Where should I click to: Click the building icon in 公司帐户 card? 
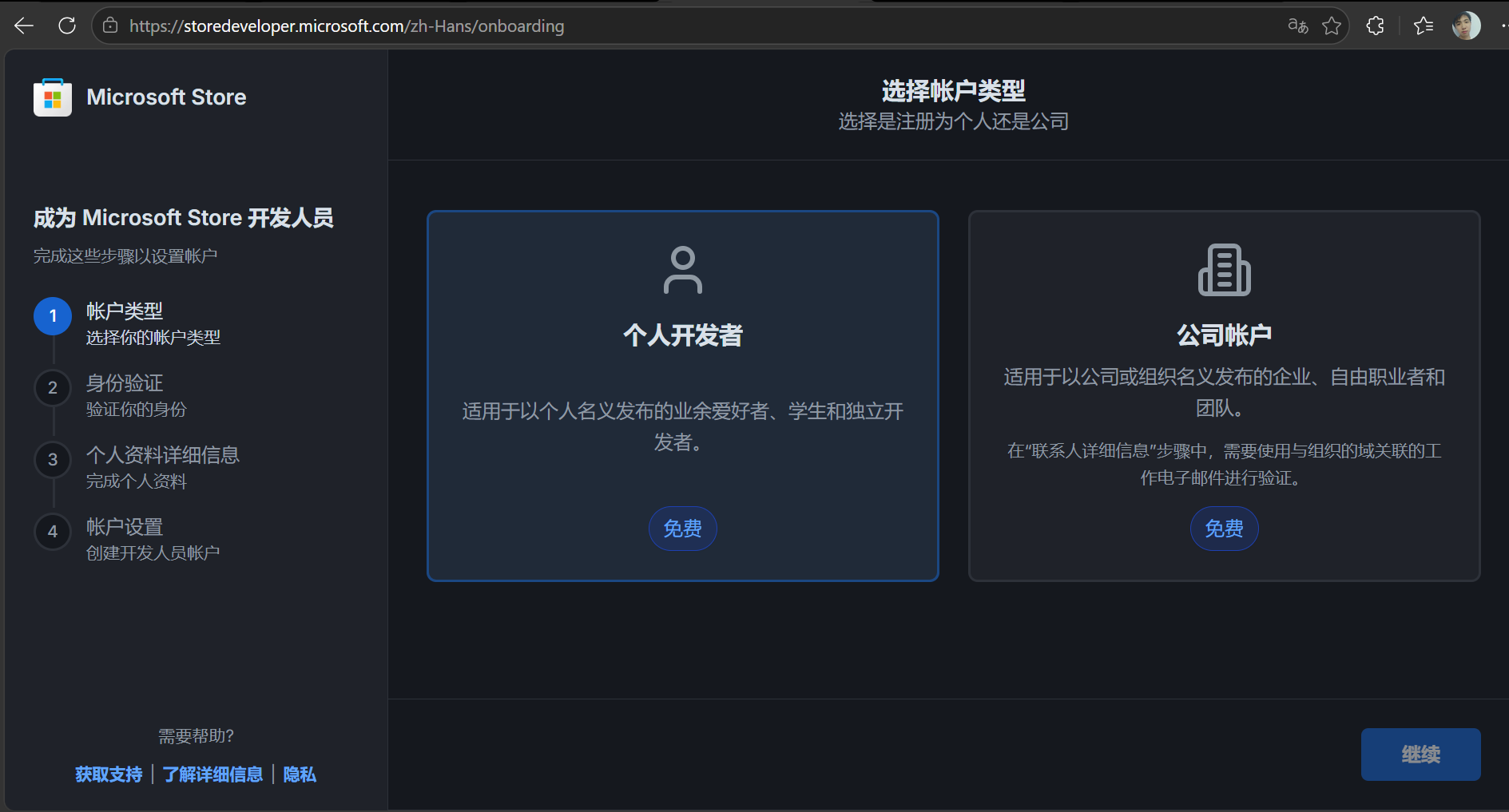click(1225, 270)
